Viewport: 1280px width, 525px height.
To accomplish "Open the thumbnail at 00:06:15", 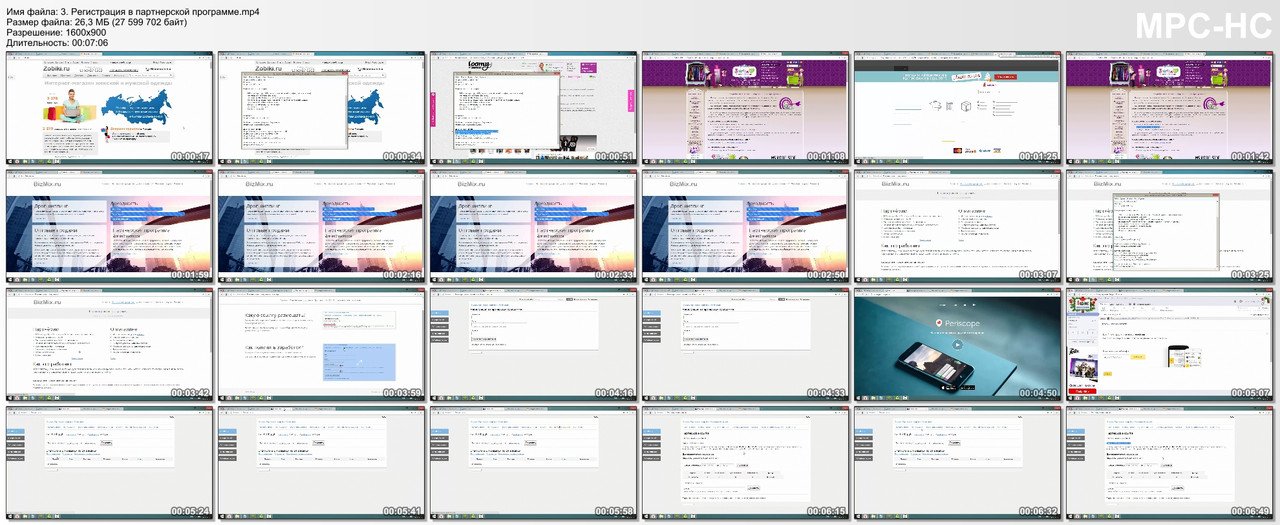I will [x=745, y=464].
